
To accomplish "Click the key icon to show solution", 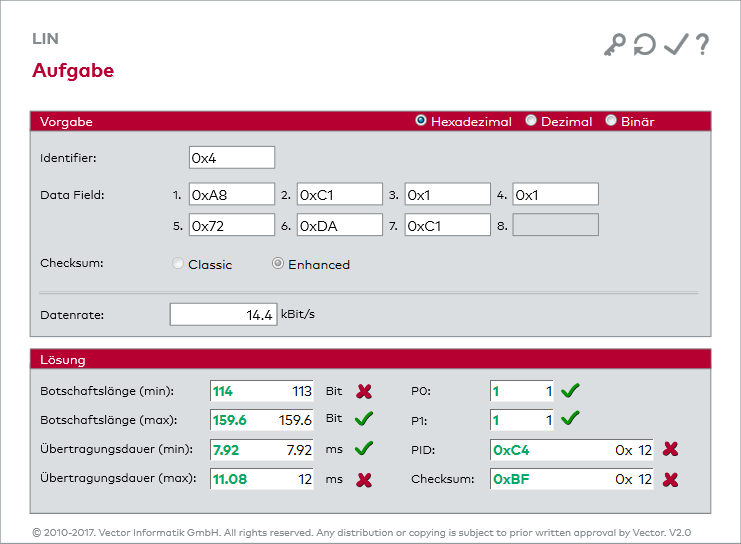I will 614,45.
